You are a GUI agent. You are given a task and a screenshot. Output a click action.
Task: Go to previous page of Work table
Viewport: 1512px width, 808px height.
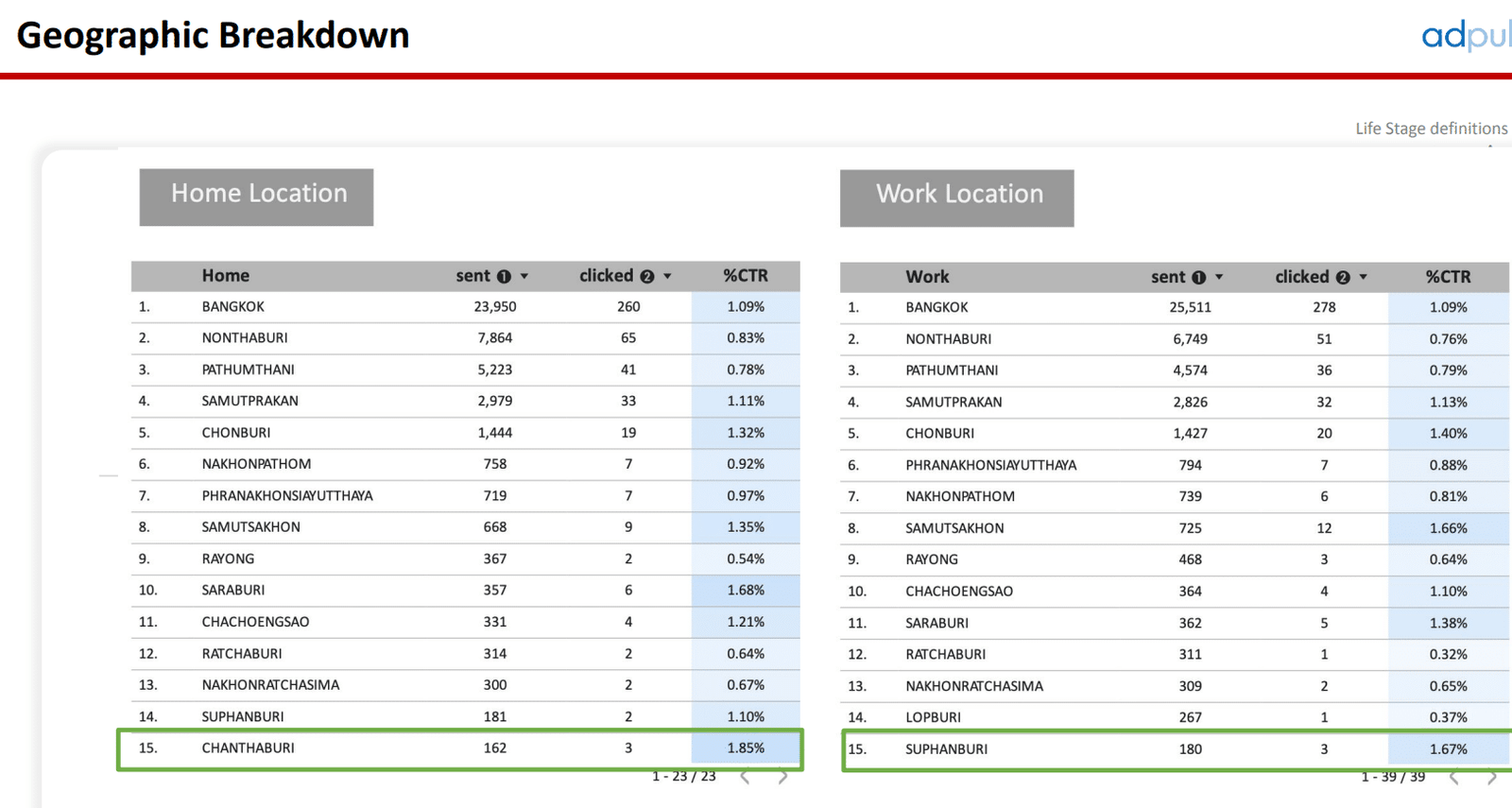[x=1454, y=778]
